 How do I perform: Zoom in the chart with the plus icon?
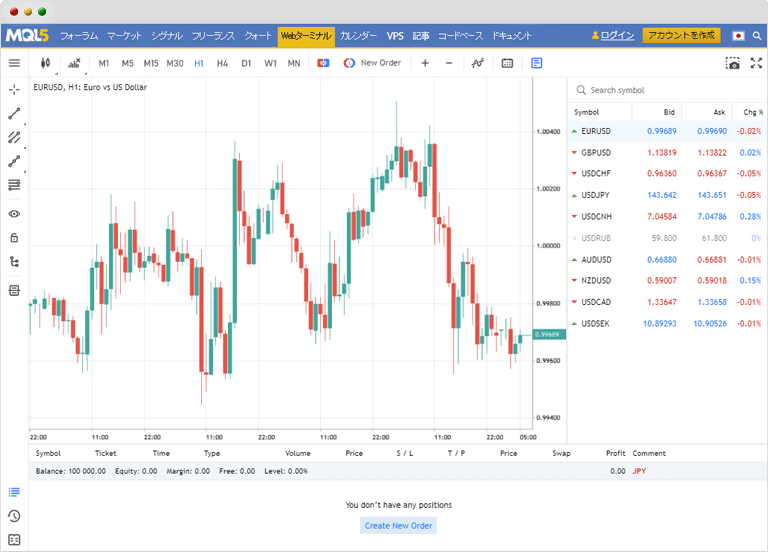tap(425, 63)
